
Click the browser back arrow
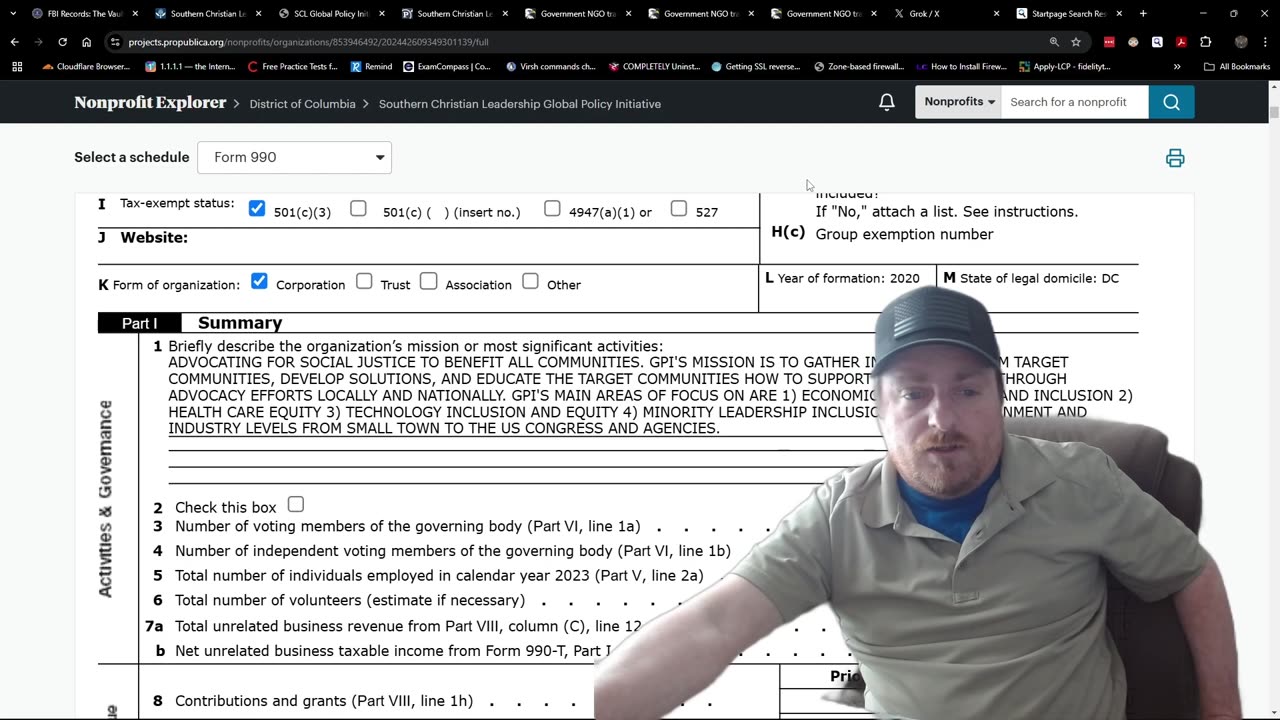coord(14,42)
